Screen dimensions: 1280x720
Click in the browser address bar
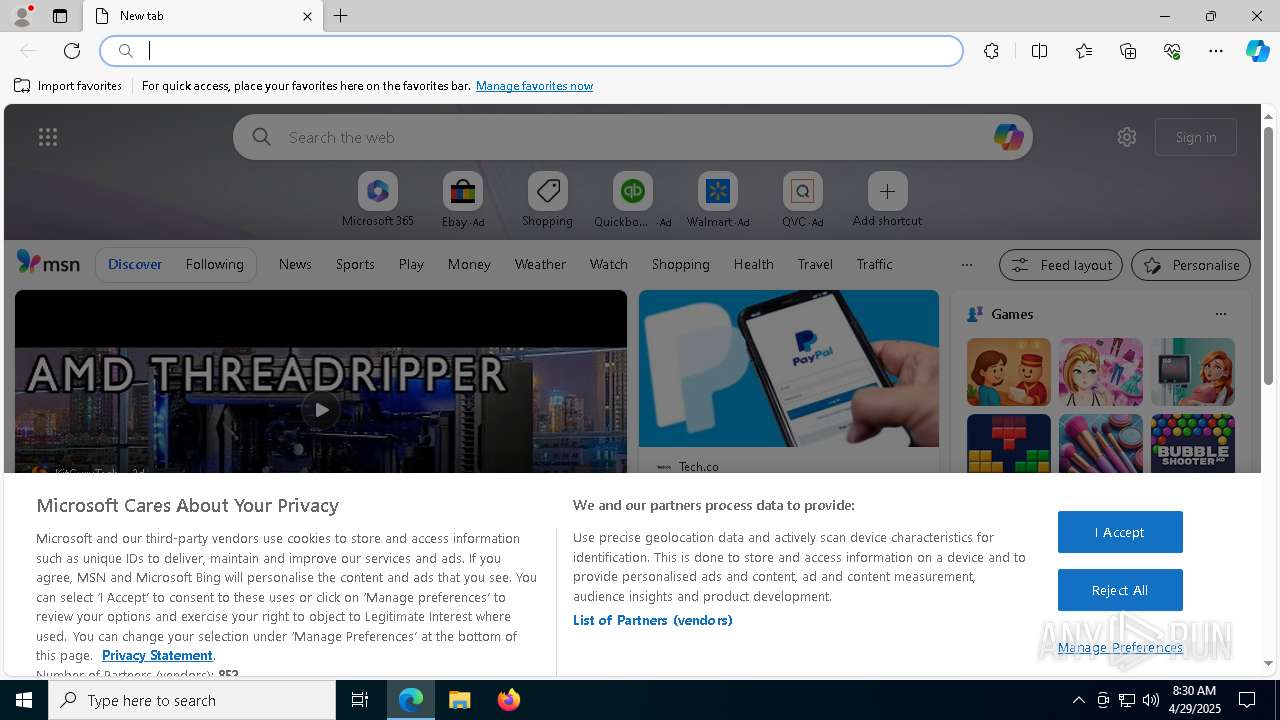pyautogui.click(x=532, y=51)
